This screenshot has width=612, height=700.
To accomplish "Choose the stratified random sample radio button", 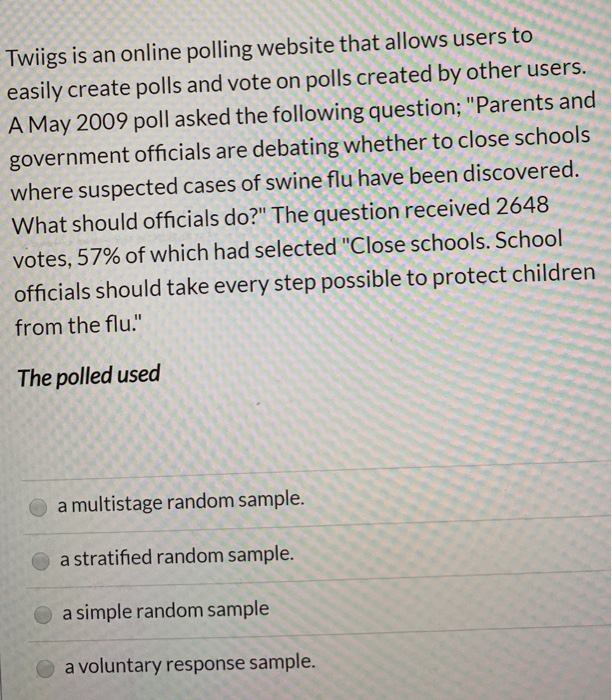I will 41,561.
